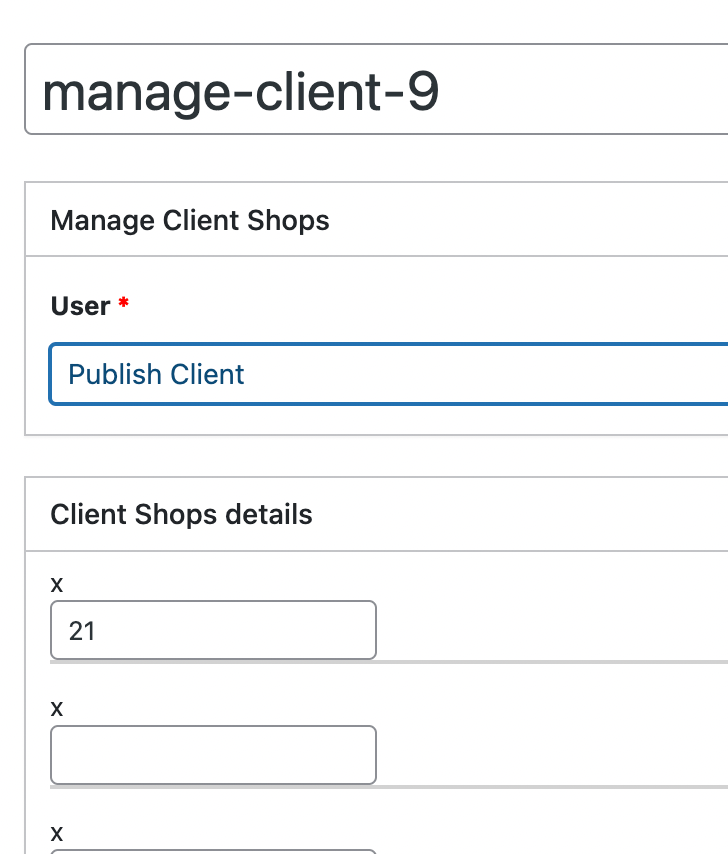728x854 pixels.
Task: Click the divider line below the empty field
Action: click(388, 786)
